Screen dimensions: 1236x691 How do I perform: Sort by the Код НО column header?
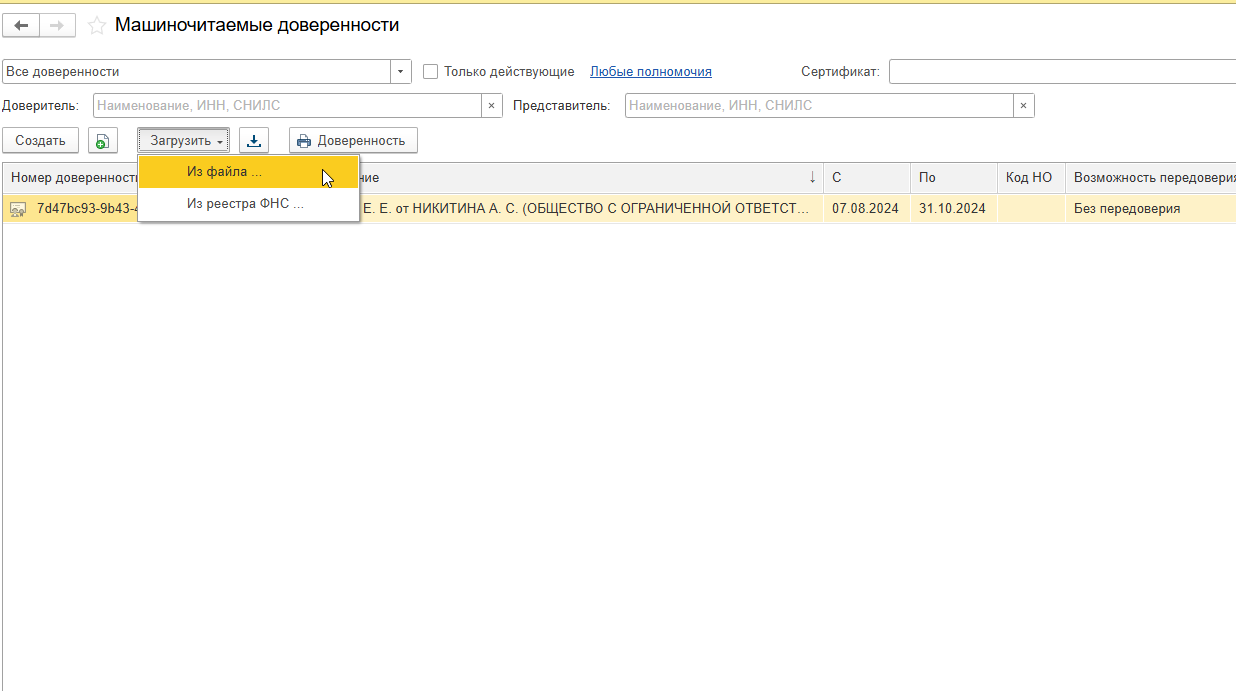point(1029,178)
